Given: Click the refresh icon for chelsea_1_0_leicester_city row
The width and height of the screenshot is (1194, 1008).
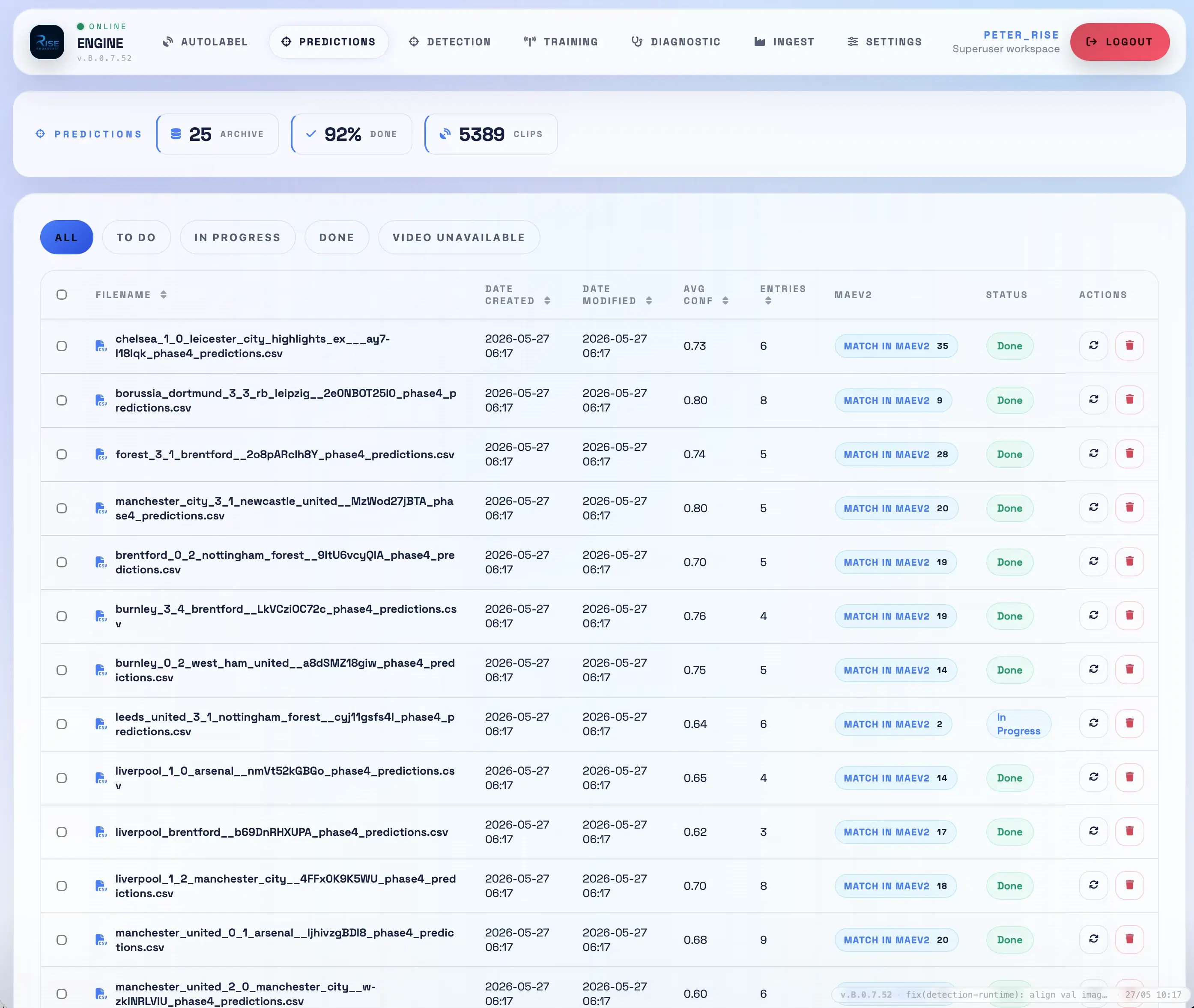Looking at the screenshot, I should click(1093, 346).
